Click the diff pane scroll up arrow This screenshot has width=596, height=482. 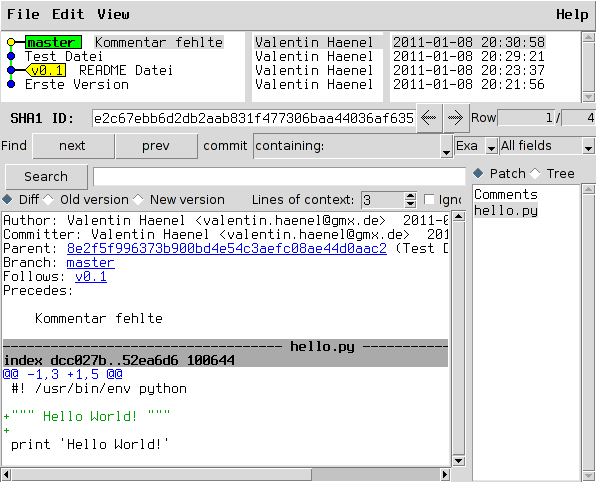[459, 217]
